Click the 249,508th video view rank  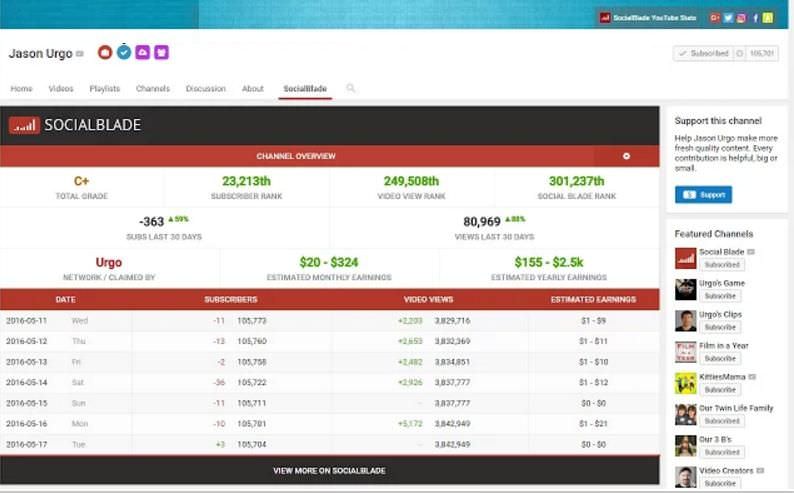pos(411,181)
